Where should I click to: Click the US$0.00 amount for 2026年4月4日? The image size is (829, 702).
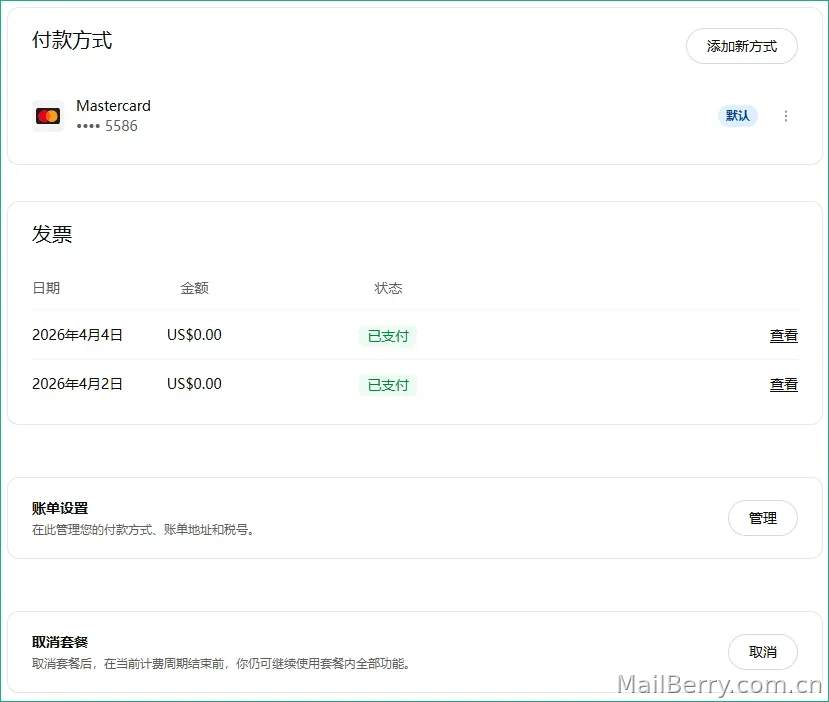click(194, 335)
